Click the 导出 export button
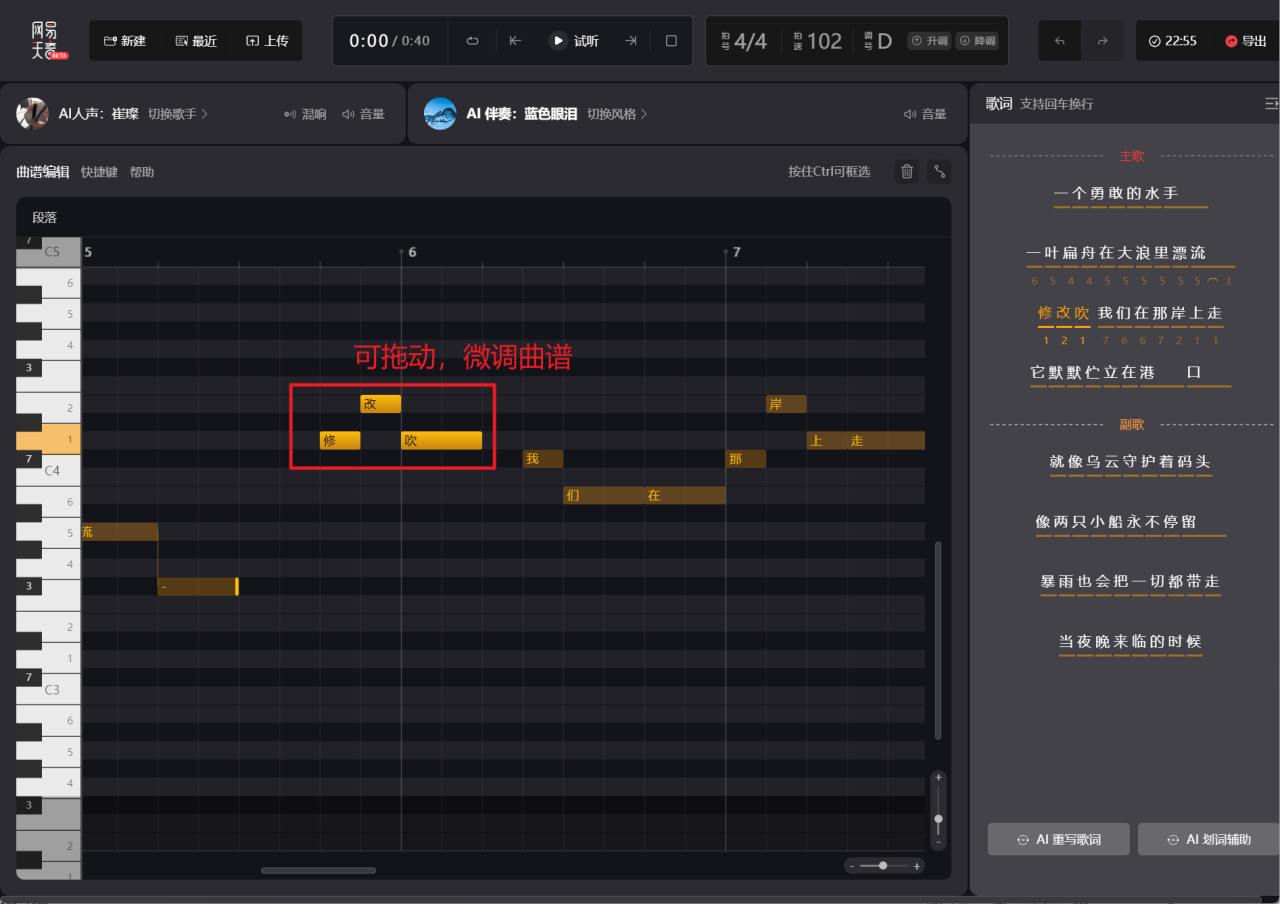Image resolution: width=1280 pixels, height=904 pixels. [x=1245, y=41]
